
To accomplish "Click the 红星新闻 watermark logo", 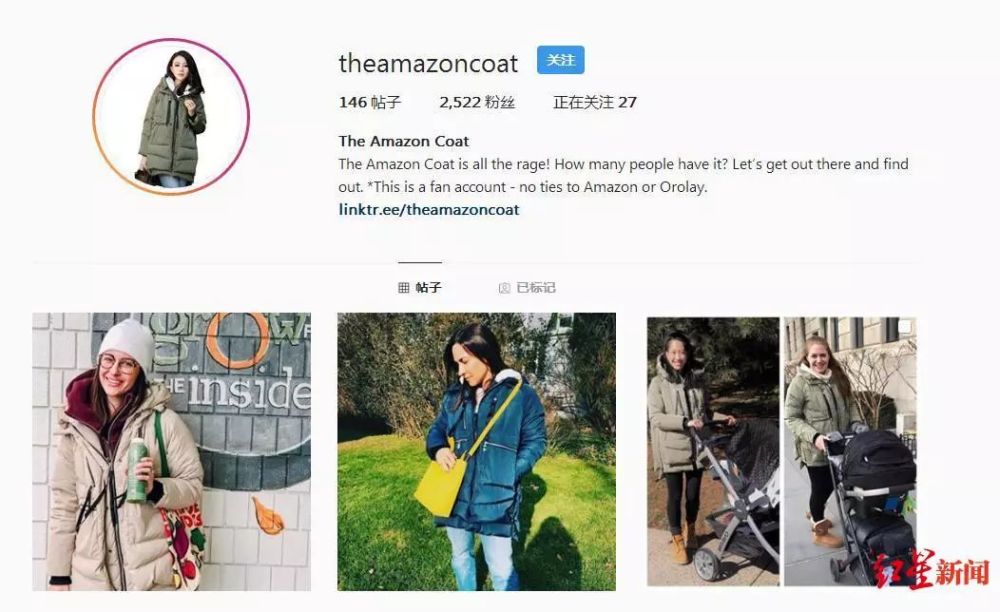I will tap(930, 569).
